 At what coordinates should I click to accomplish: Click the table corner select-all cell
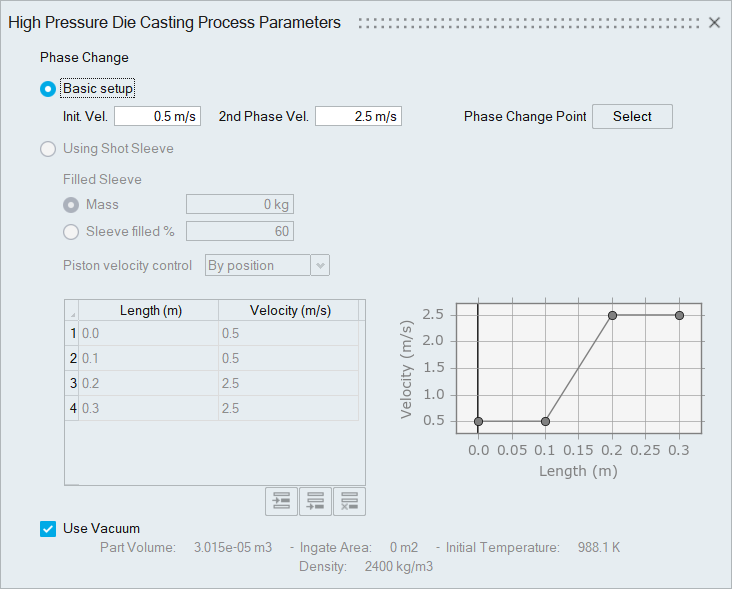[72, 310]
